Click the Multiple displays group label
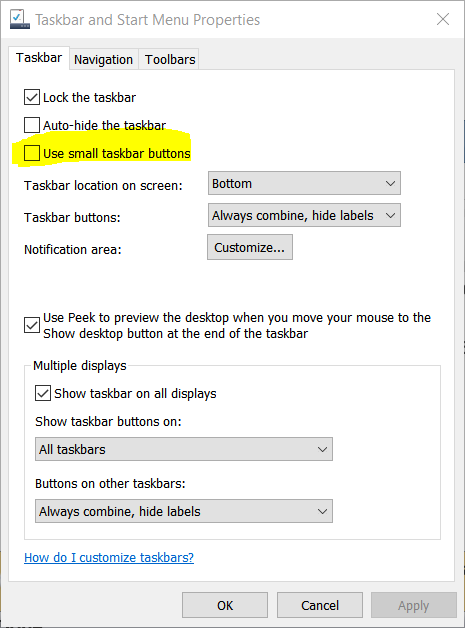465x628 pixels. pos(80,366)
